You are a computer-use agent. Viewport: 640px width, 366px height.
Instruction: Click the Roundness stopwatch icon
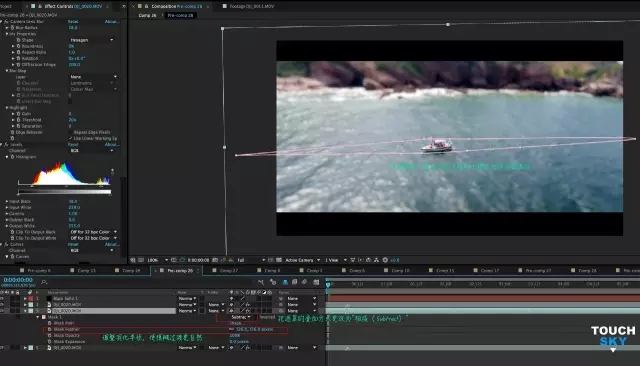(x=18, y=46)
